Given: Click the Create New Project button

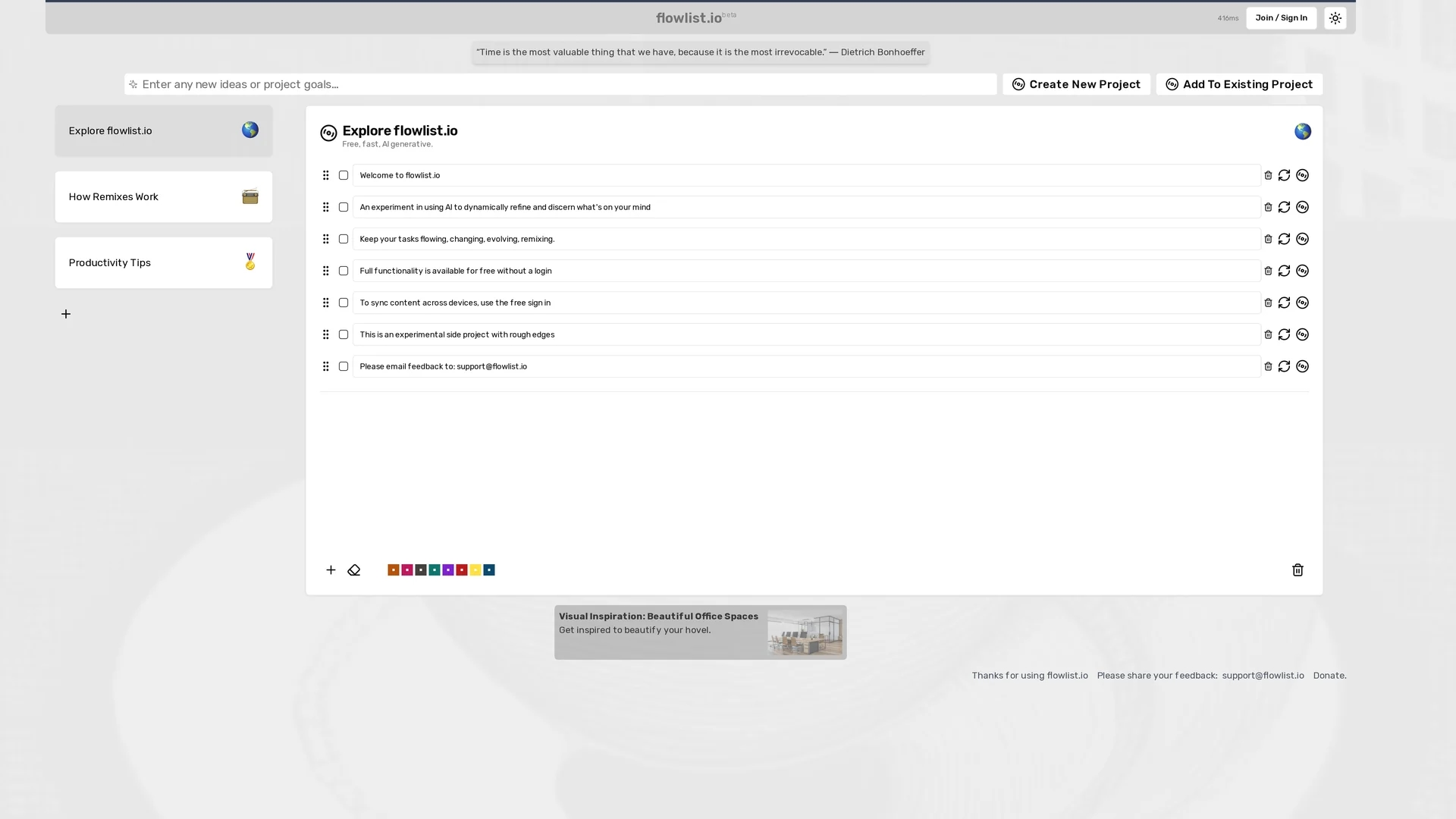Looking at the screenshot, I should point(1076,84).
